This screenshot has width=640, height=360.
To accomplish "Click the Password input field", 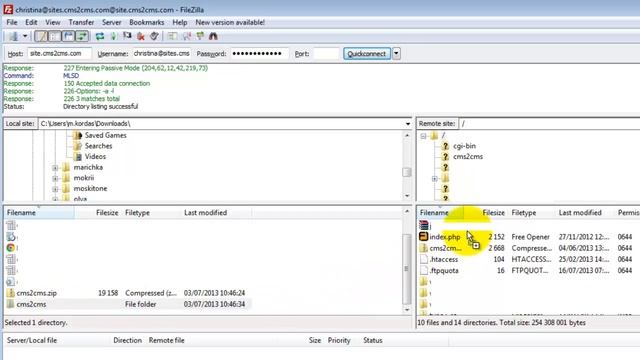I will (x=260, y=53).
